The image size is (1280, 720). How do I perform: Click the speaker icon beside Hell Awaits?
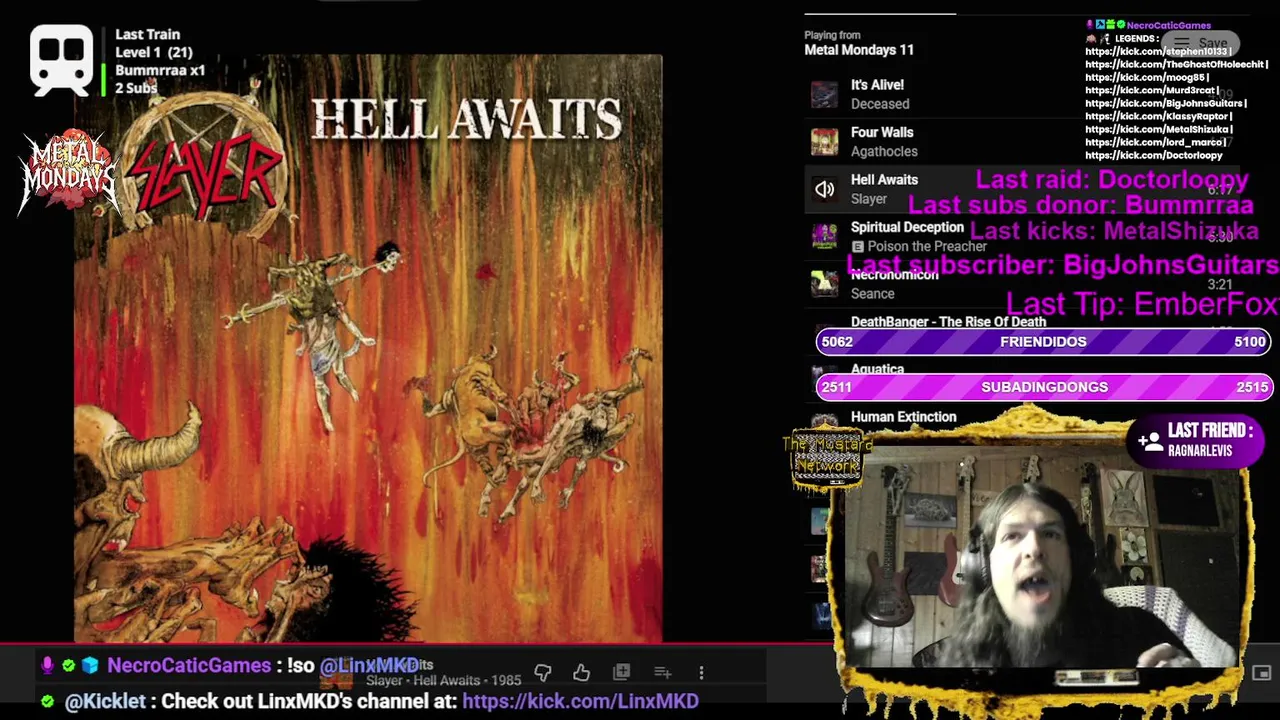824,189
